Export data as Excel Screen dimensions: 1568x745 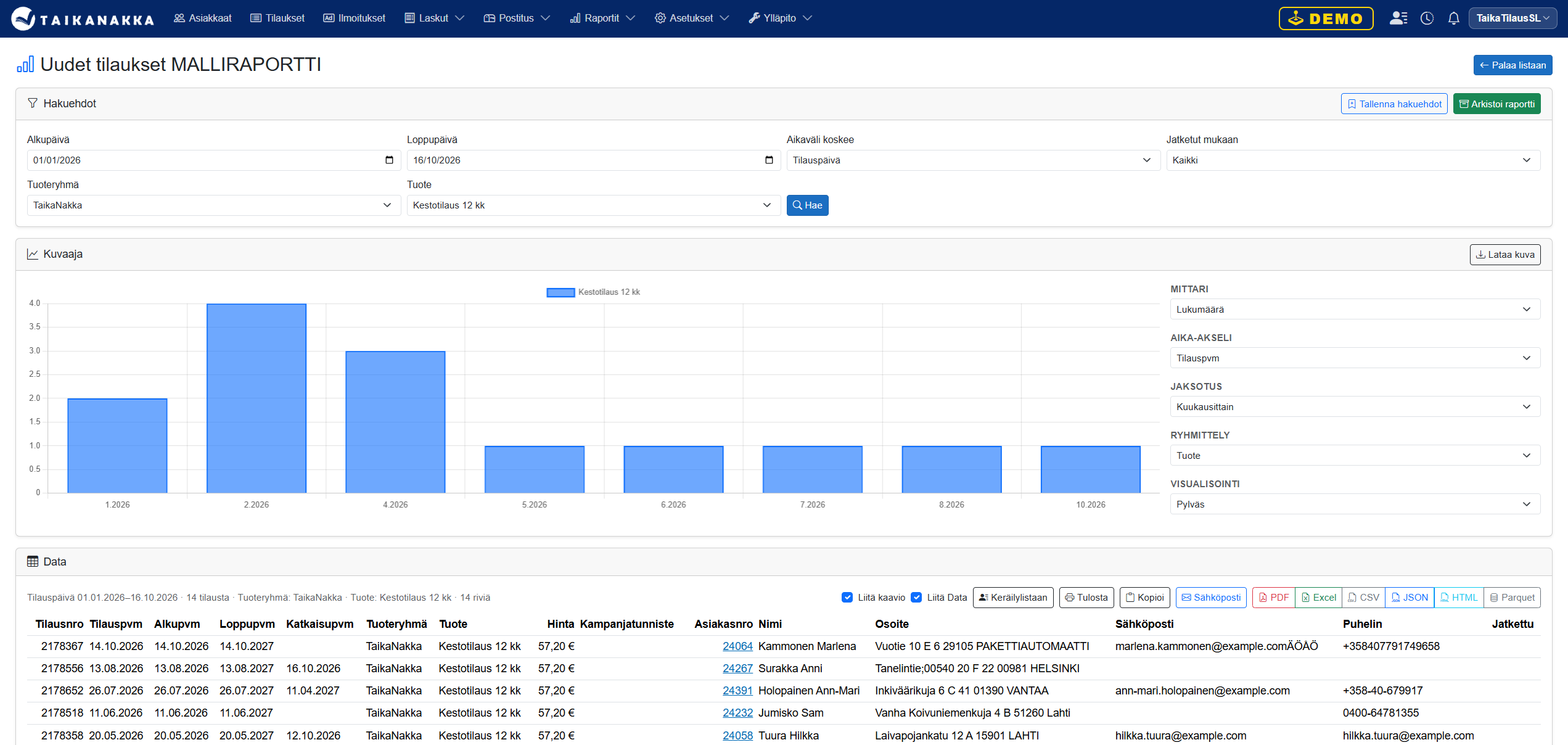(x=1318, y=598)
